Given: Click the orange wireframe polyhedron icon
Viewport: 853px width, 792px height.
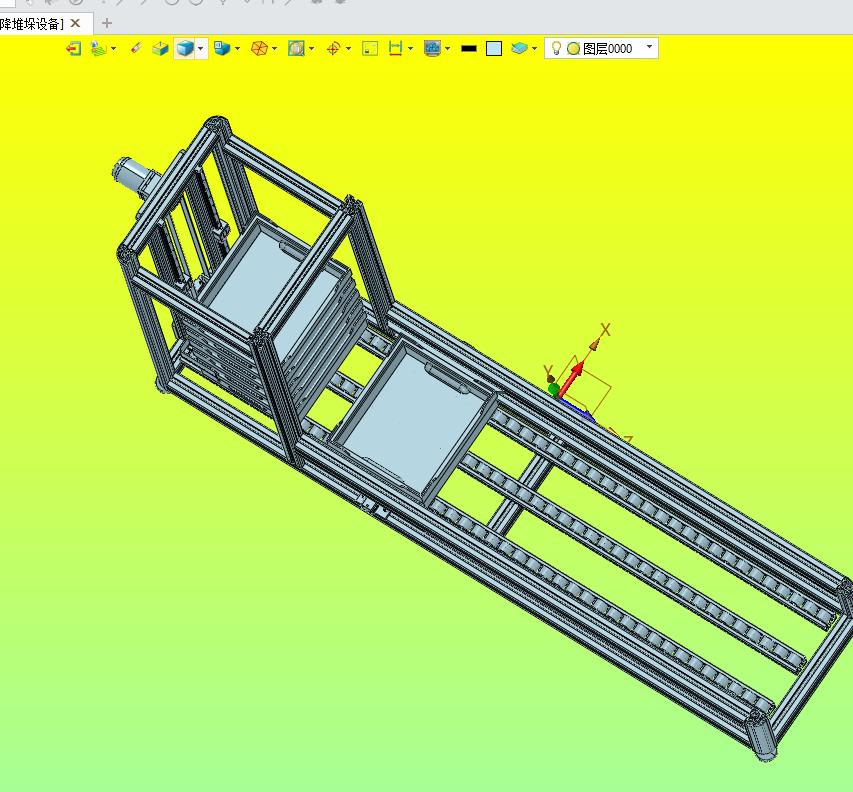Looking at the screenshot, I should tap(259, 48).
